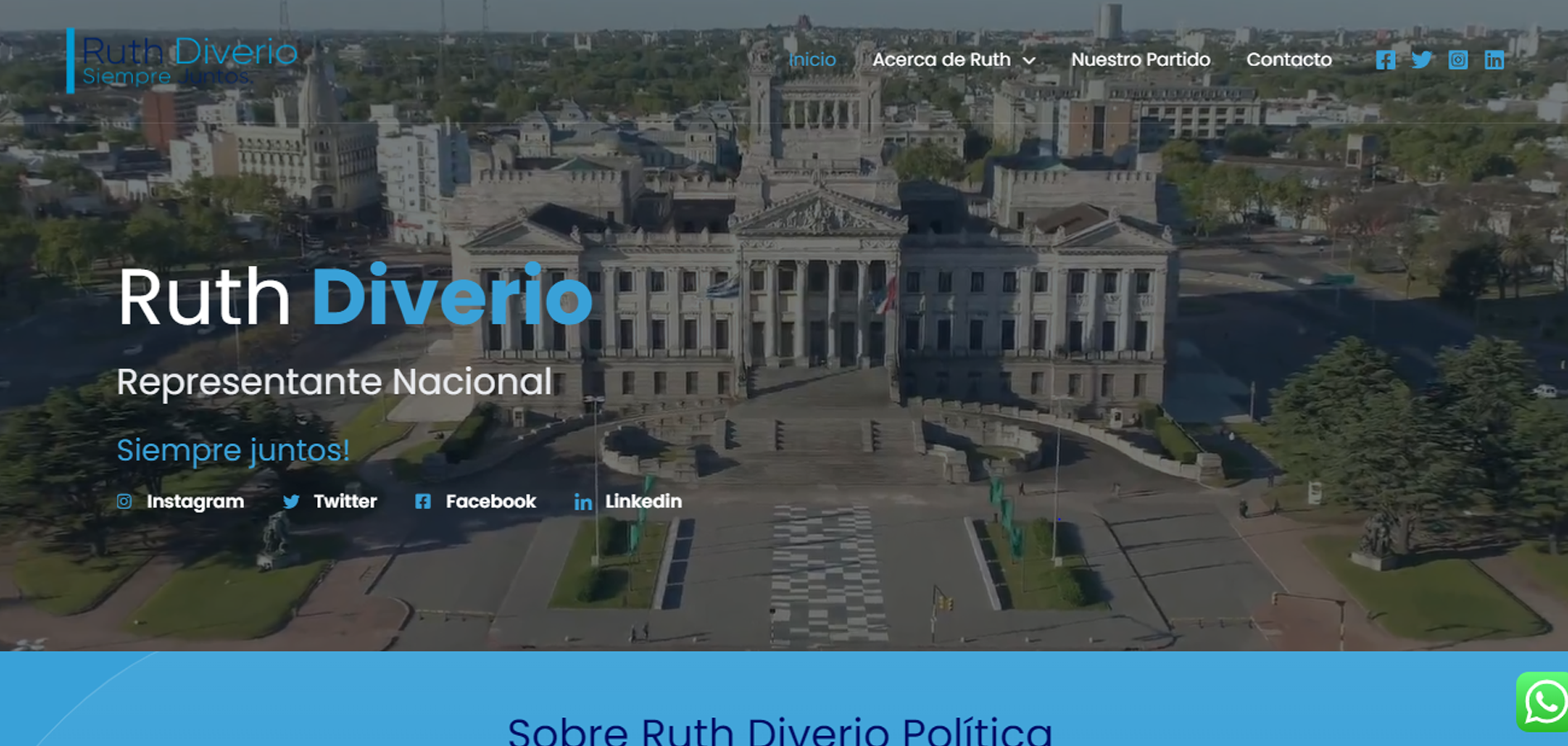Go to the Inicio menu item
The image size is (1568, 746).
point(812,60)
